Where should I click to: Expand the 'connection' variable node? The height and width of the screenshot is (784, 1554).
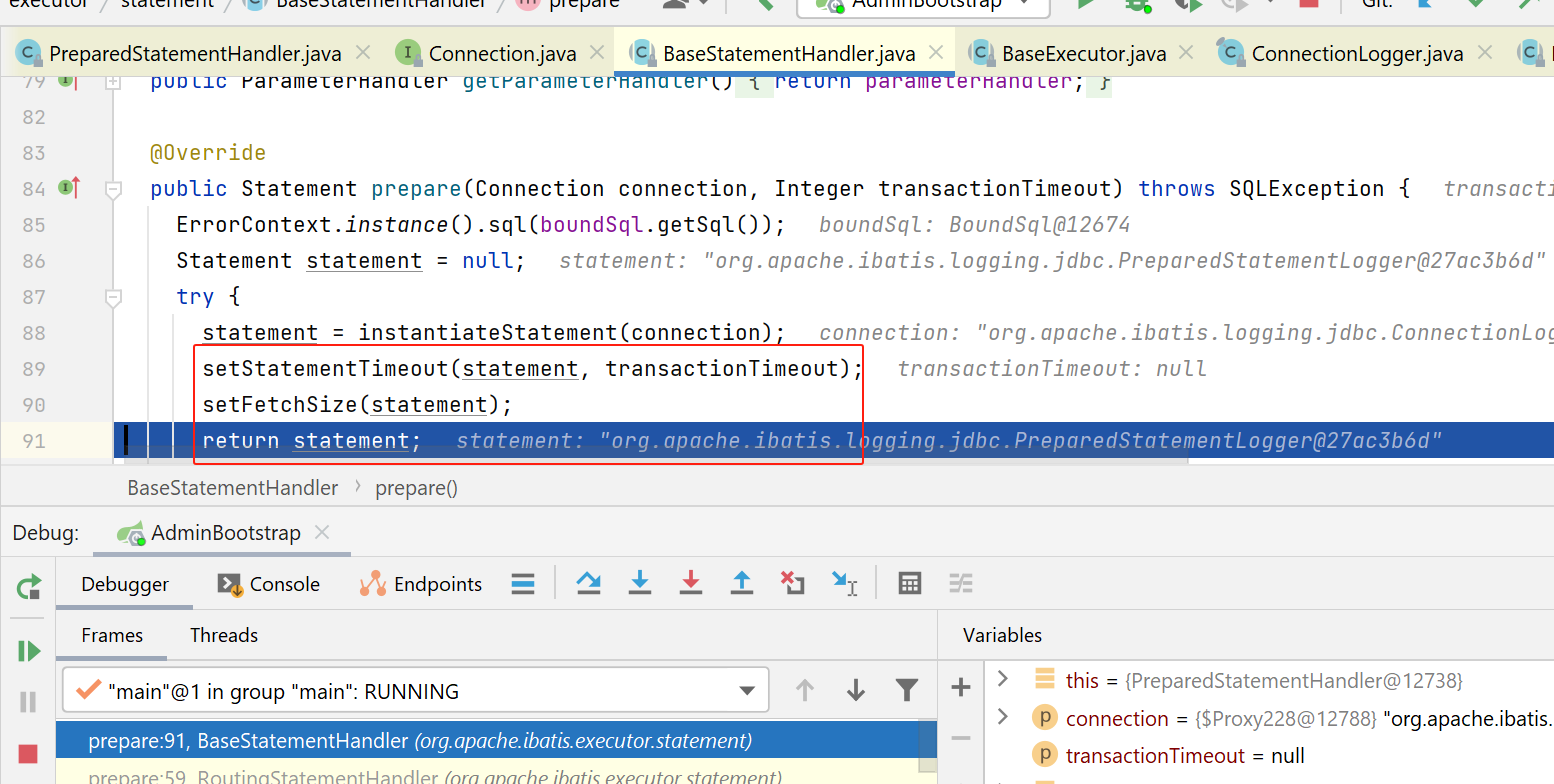(1003, 717)
